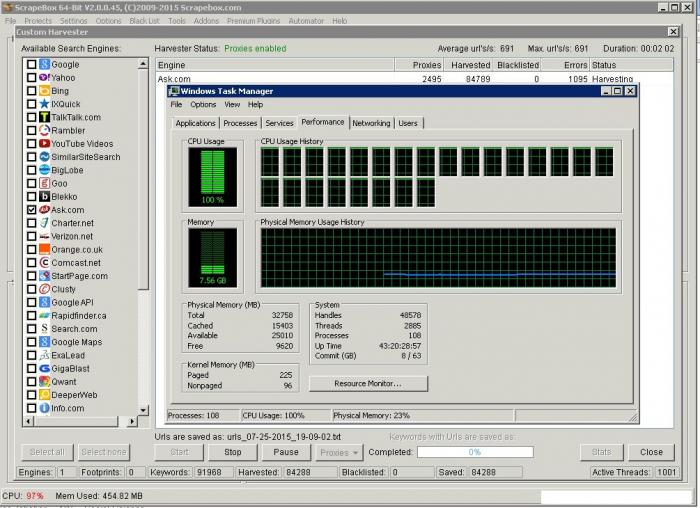Open ScrapeBox Addons menu
Screen dimensions: 700x508
click(x=206, y=21)
